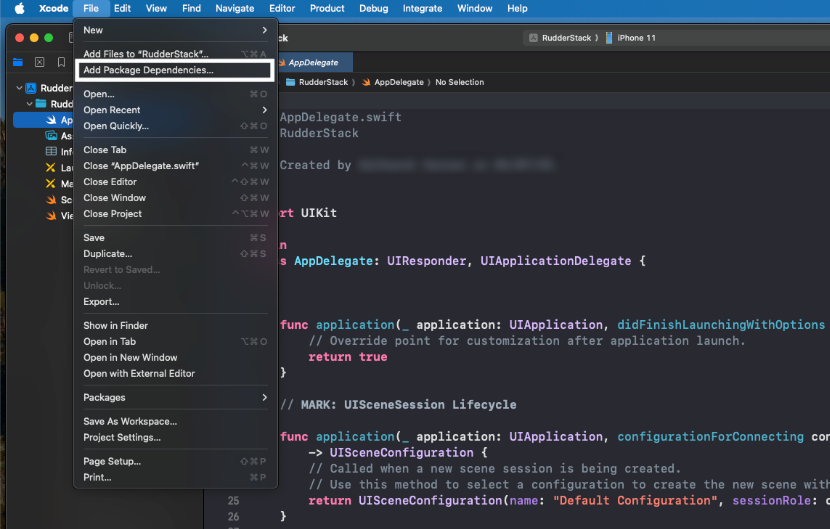This screenshot has width=830, height=529.
Task: Choose Close Editor
Action: (x=175, y=182)
